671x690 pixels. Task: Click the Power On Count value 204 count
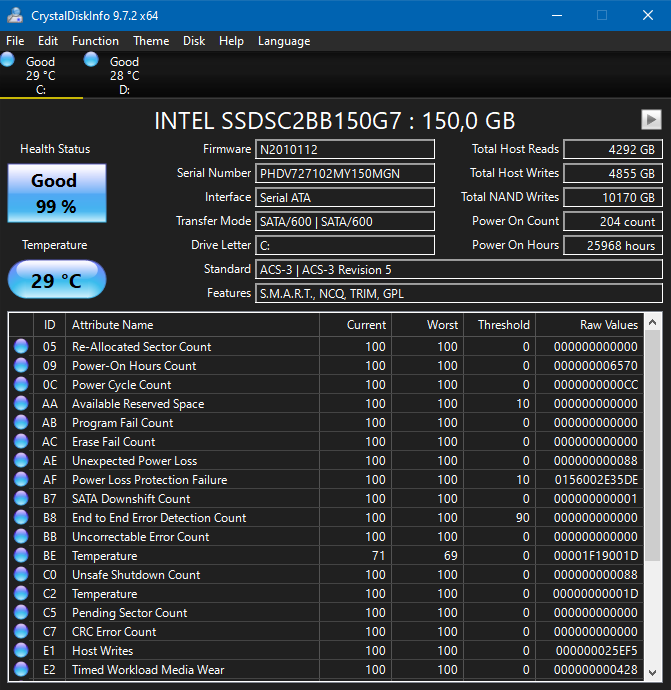point(613,221)
